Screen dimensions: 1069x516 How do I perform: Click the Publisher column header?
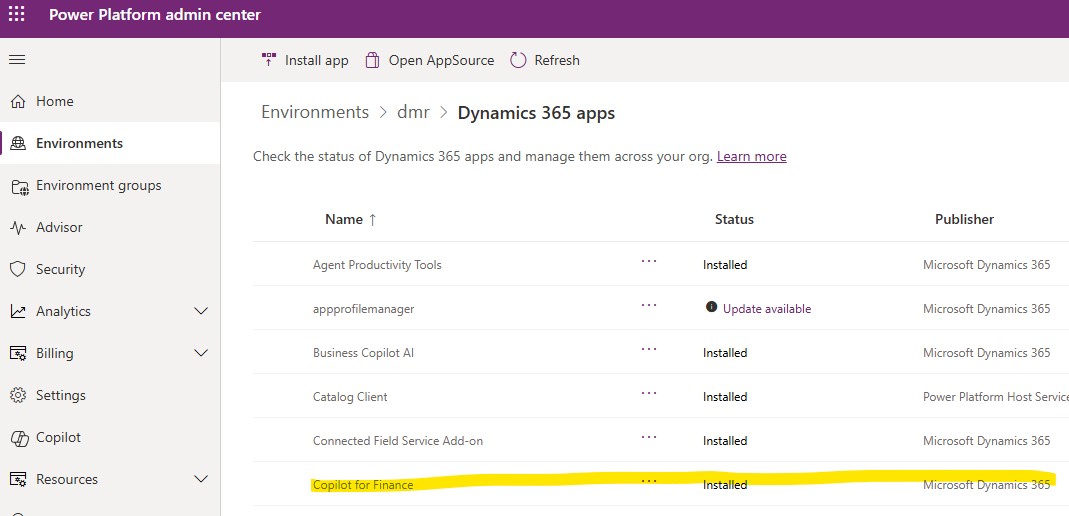[x=964, y=219]
